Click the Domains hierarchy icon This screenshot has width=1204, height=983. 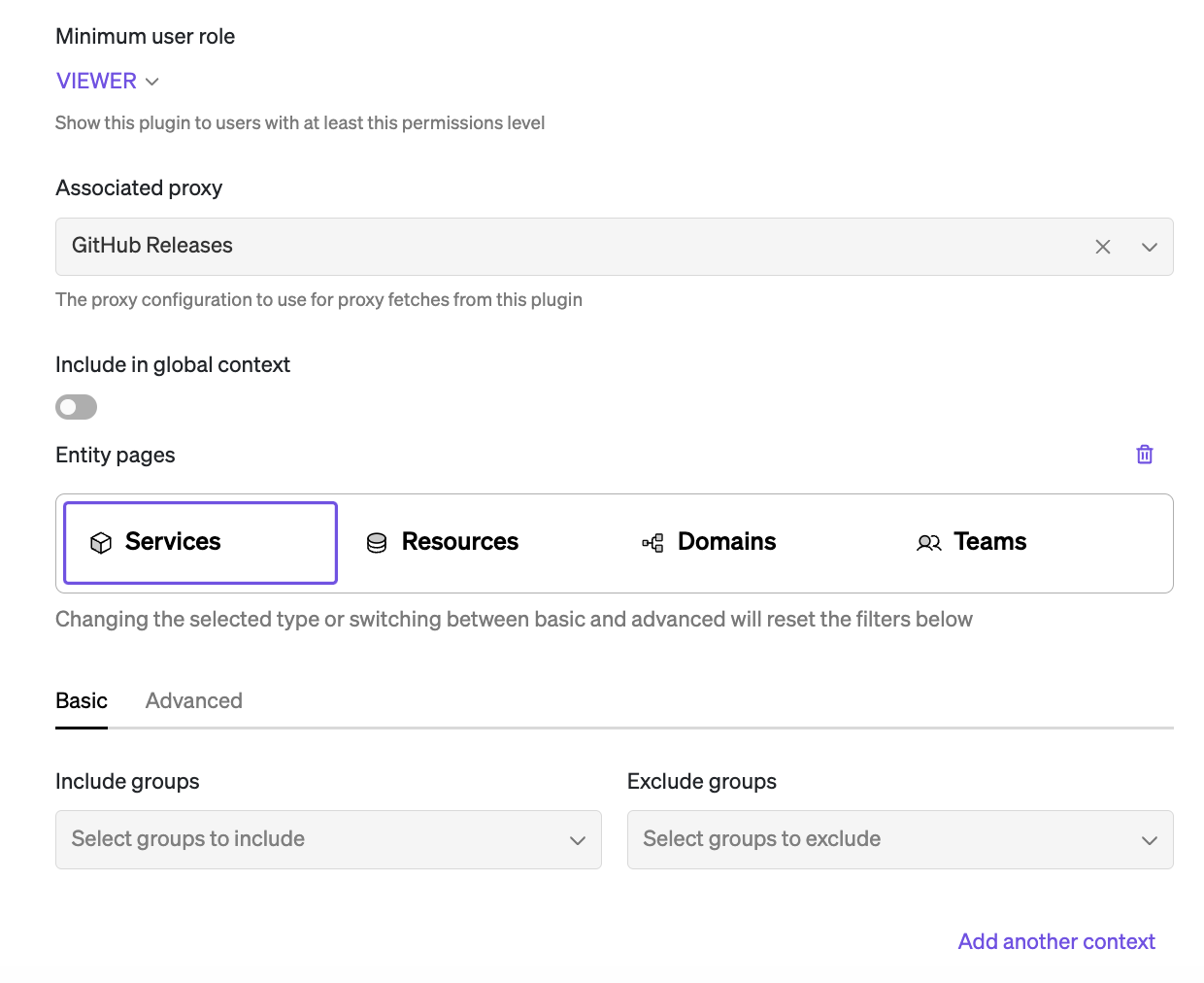click(652, 543)
